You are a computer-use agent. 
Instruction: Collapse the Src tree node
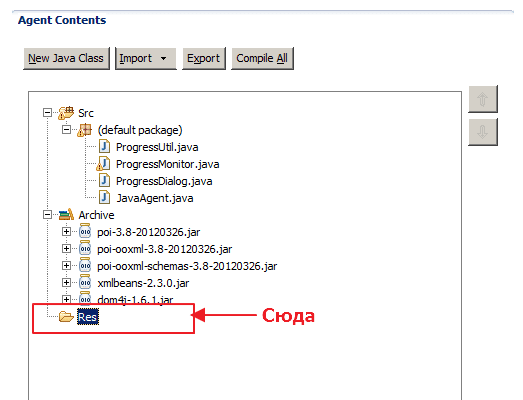(47, 113)
